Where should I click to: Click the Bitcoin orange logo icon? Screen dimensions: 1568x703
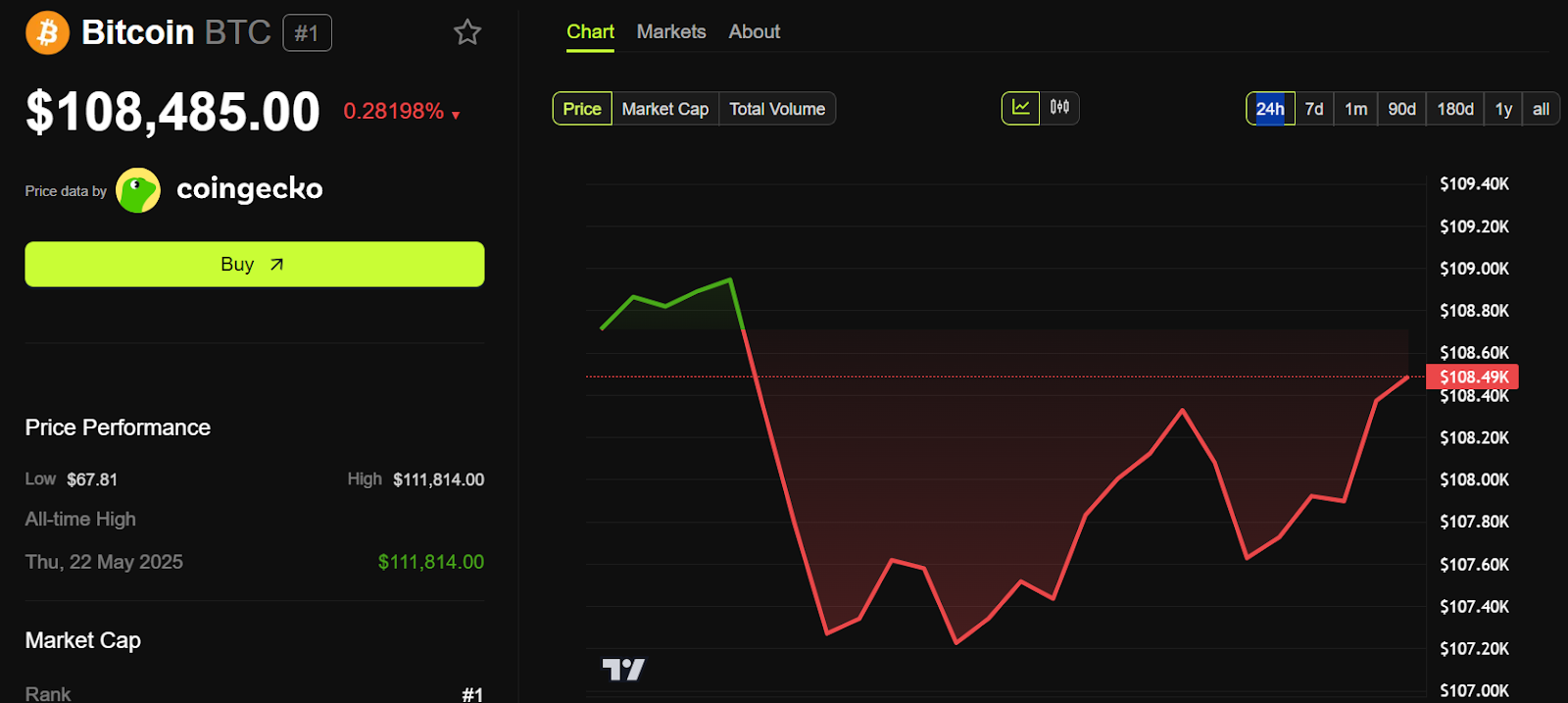[x=47, y=32]
